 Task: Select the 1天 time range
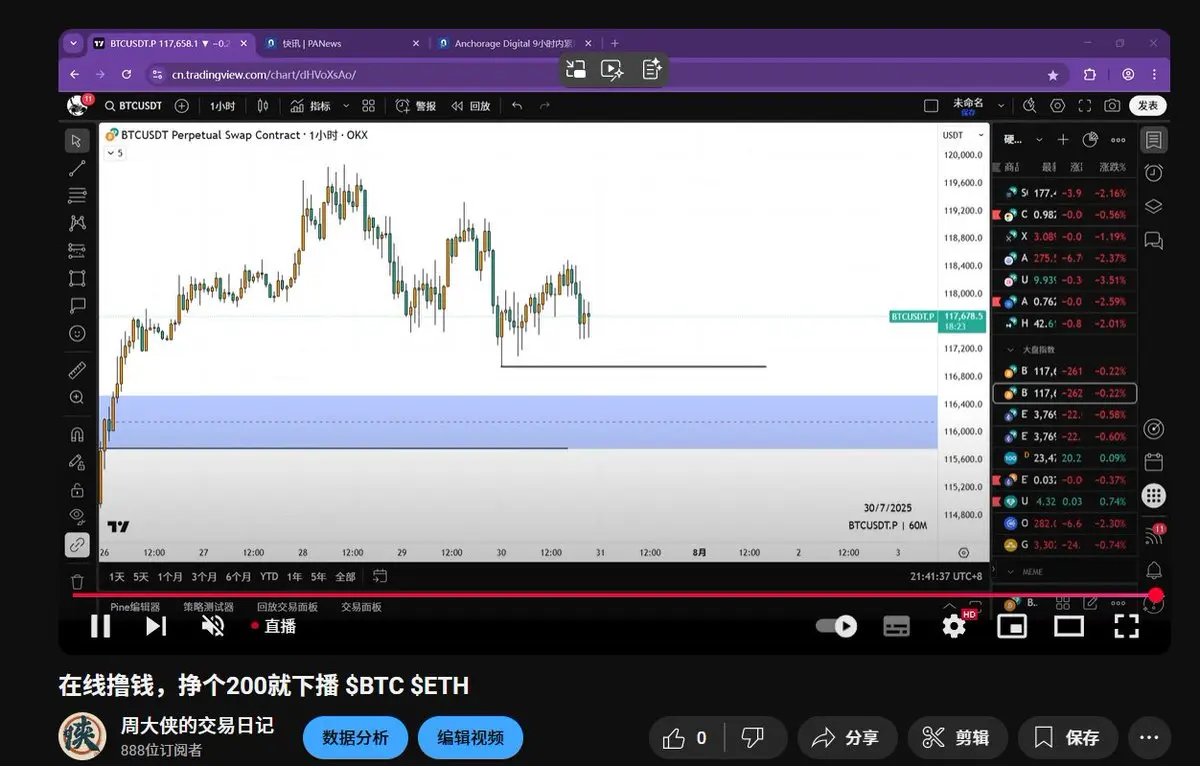(x=117, y=576)
